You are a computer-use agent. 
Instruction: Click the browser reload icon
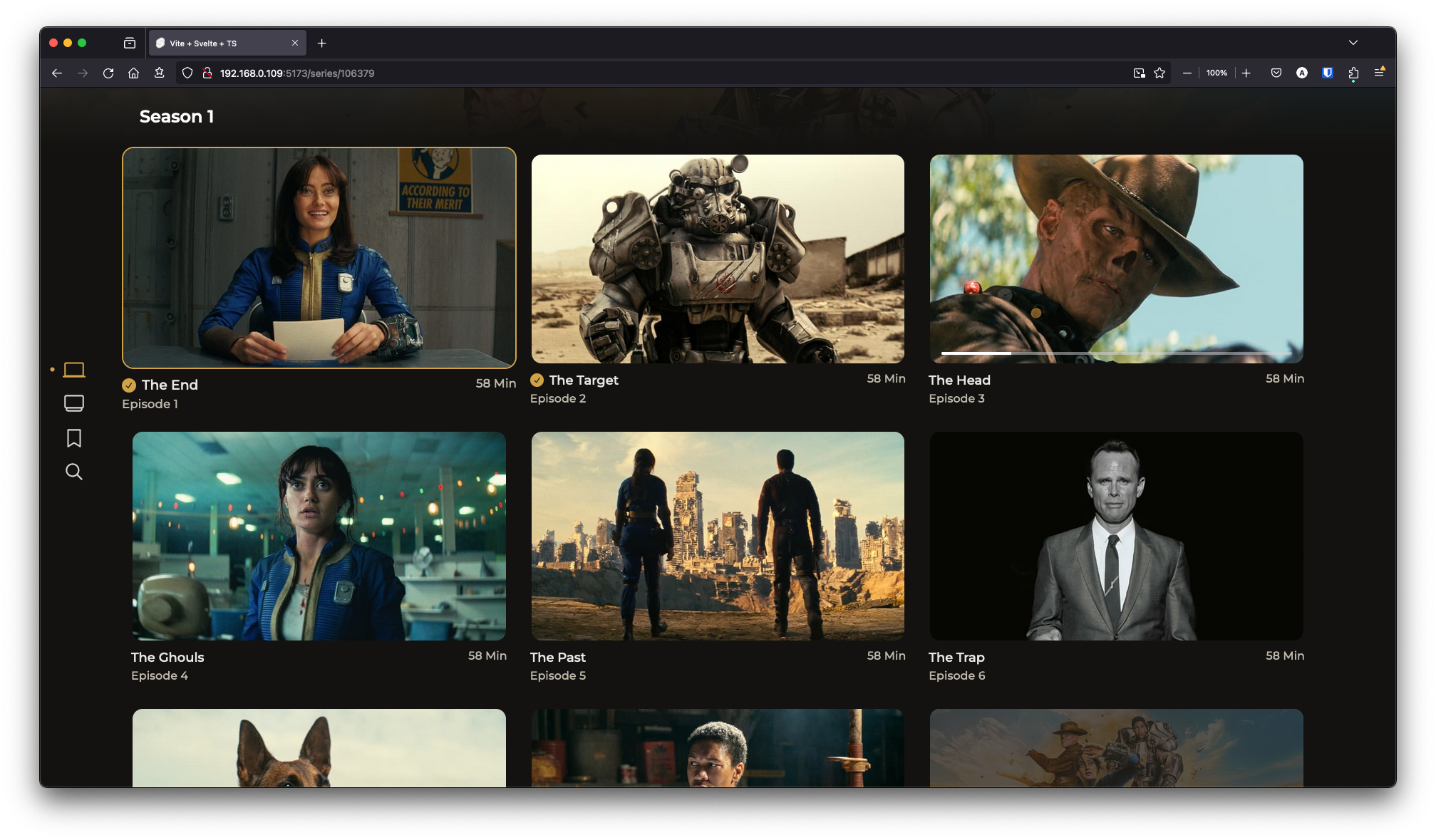point(108,73)
